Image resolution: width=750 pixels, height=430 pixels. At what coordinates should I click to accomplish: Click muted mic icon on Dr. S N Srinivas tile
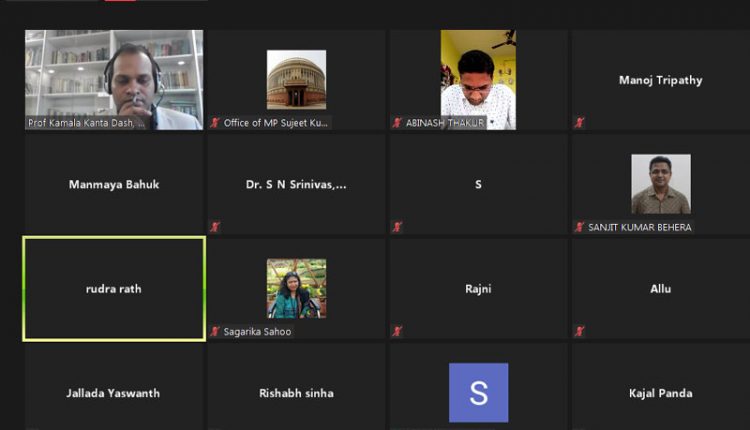click(x=215, y=227)
